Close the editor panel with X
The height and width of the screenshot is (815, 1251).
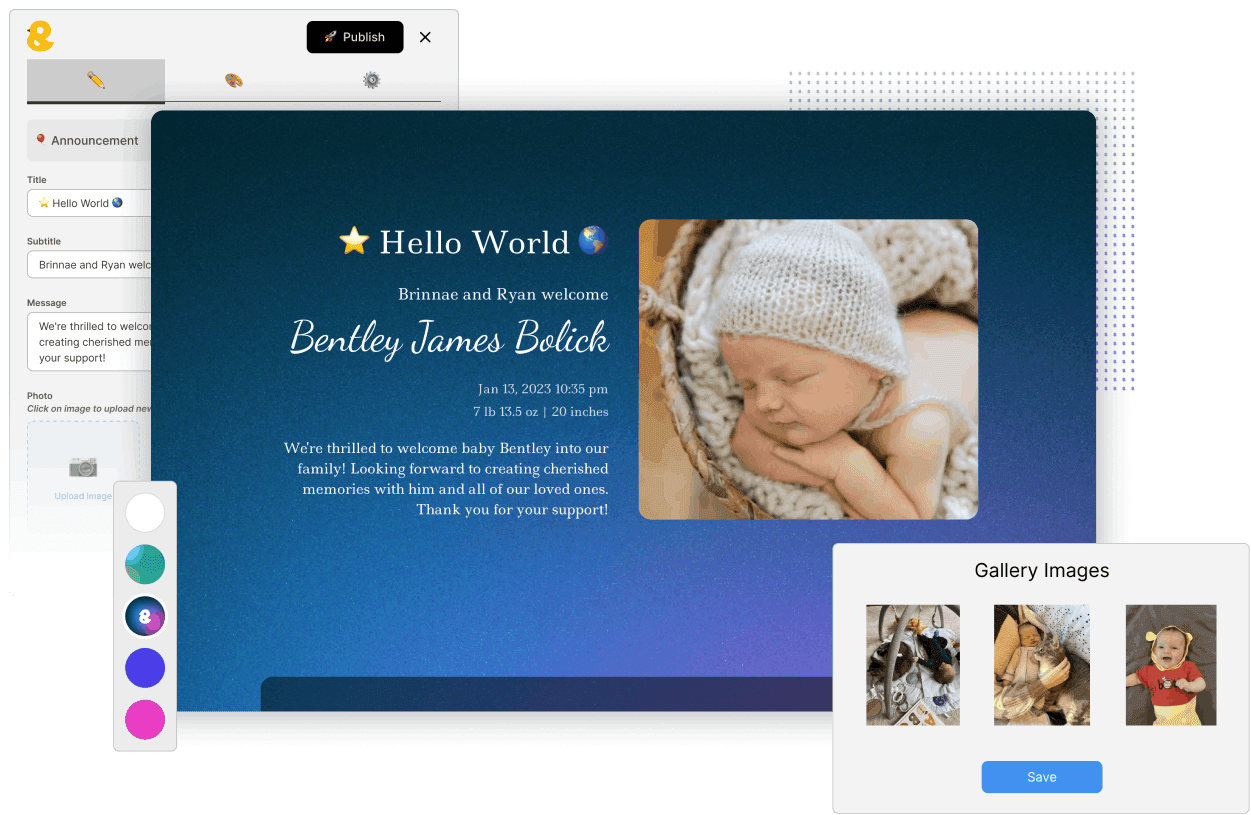click(x=425, y=37)
